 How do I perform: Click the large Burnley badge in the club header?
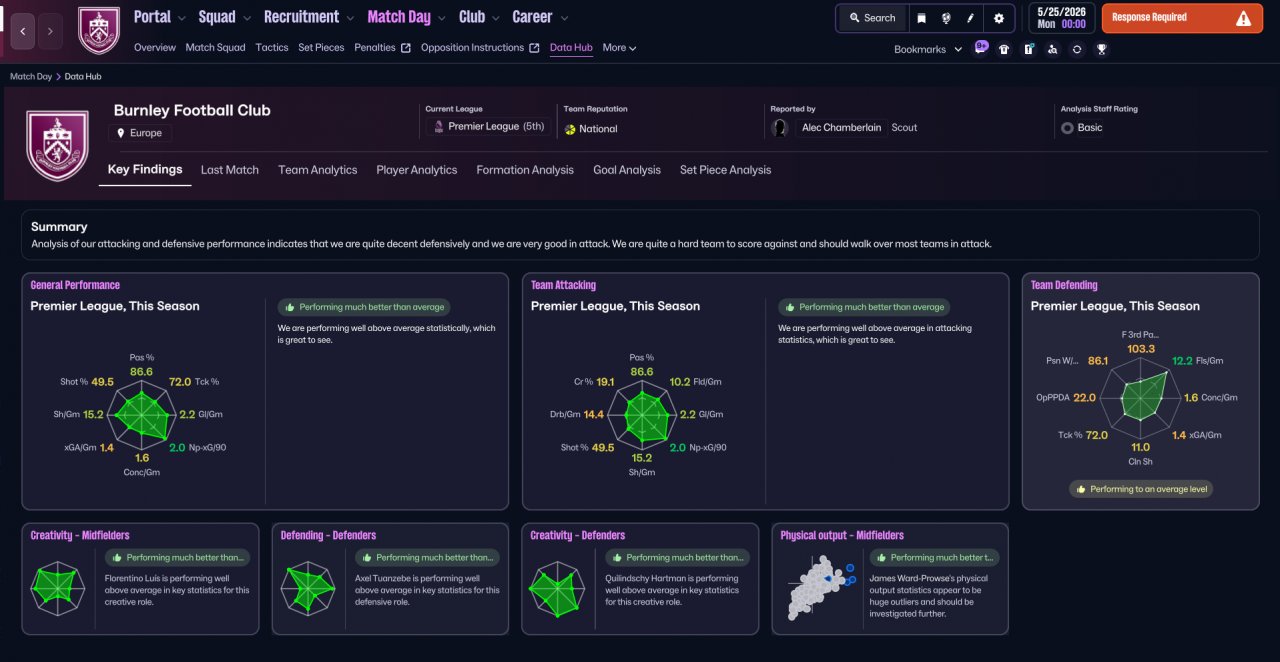pyautogui.click(x=57, y=146)
